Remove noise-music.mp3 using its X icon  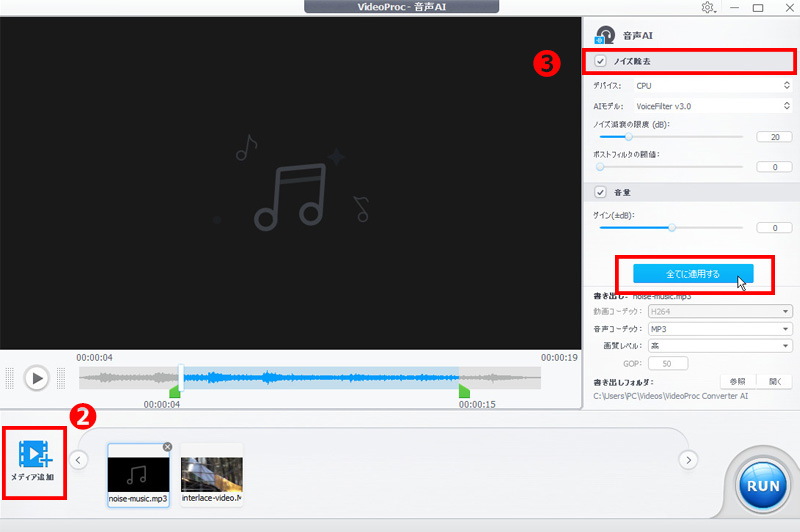tap(167, 447)
